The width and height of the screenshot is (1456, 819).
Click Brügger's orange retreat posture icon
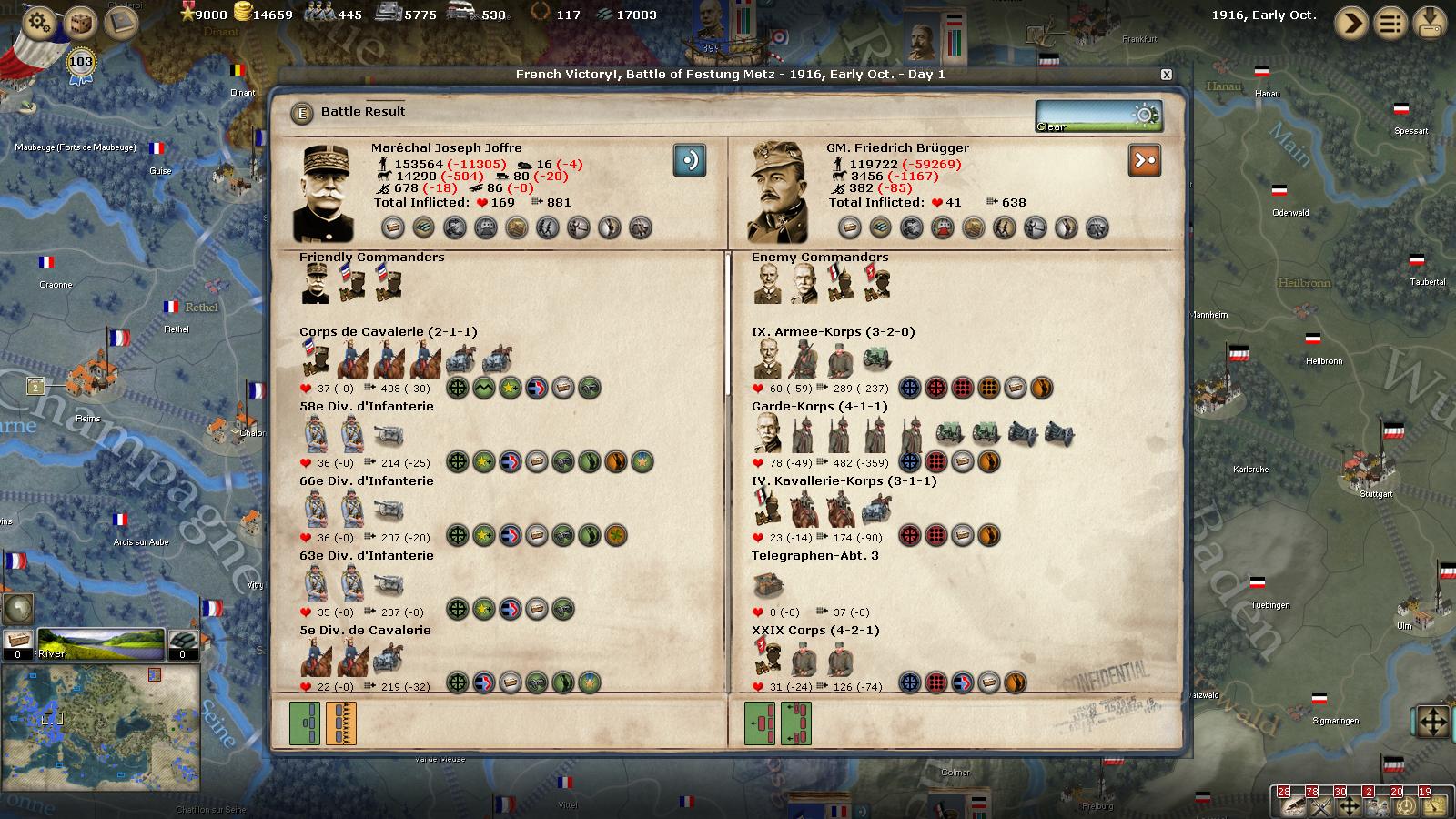coord(1145,160)
